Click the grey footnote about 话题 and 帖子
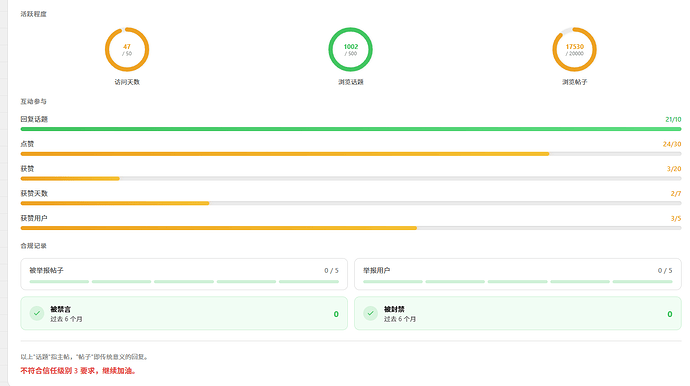The image size is (690, 386). click(x=85, y=357)
